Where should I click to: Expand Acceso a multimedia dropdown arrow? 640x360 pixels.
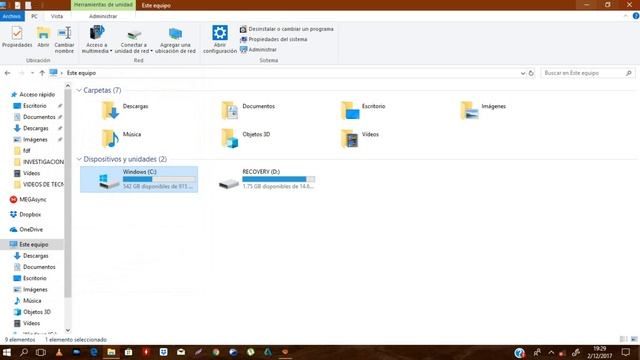pos(111,51)
